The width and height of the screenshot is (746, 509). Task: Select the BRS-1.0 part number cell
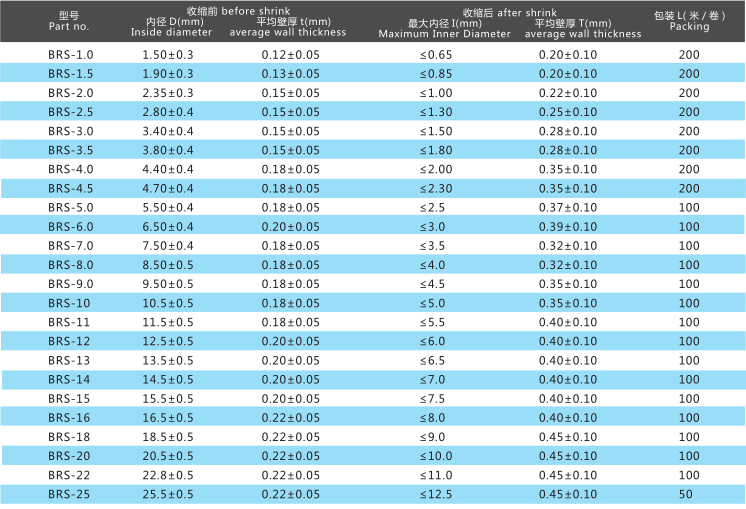pyautogui.click(x=70, y=55)
